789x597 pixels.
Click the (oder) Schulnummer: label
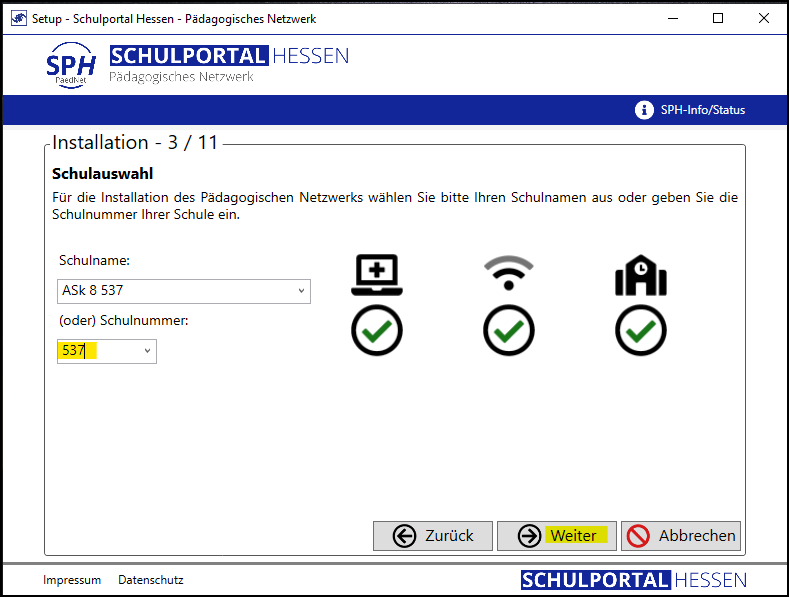(x=124, y=320)
